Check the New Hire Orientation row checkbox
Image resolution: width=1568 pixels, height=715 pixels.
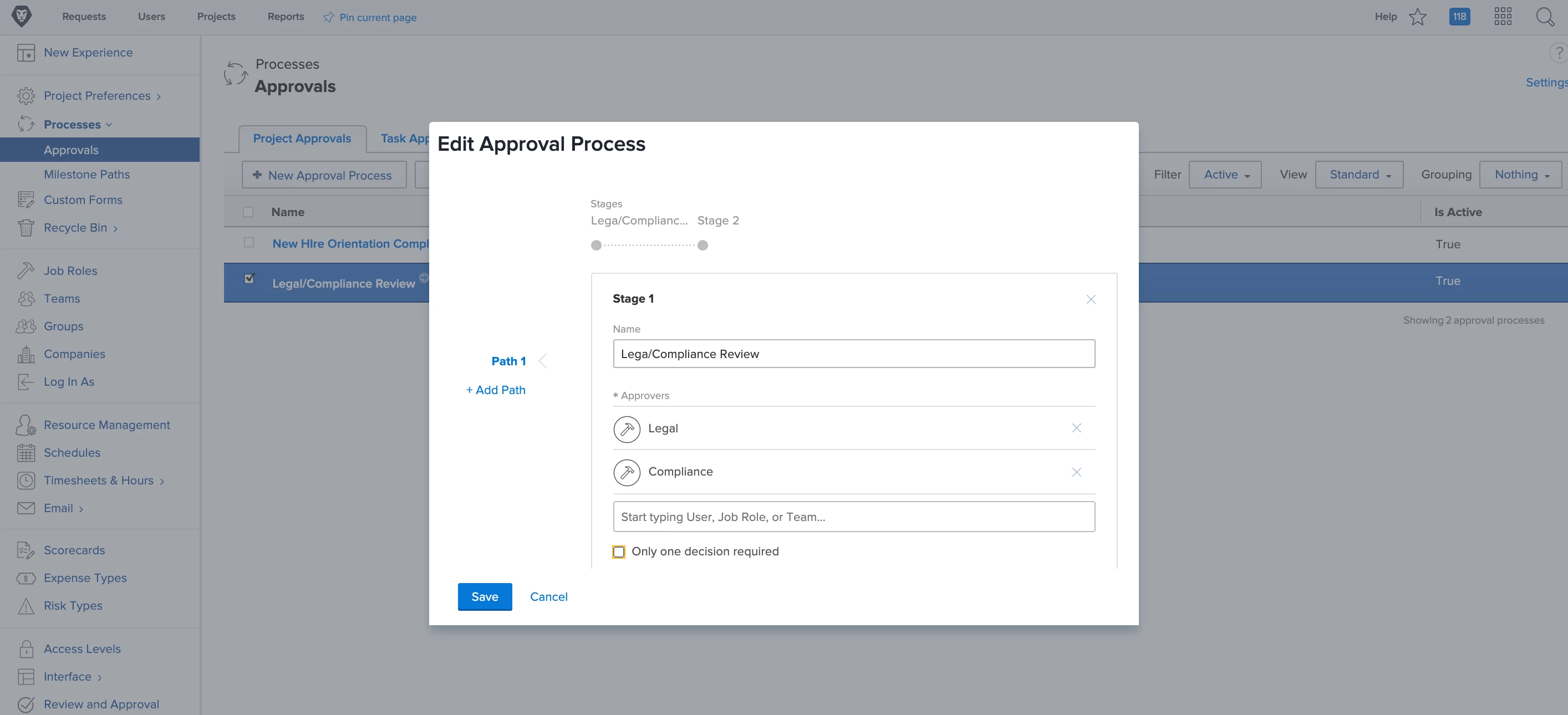tap(249, 242)
